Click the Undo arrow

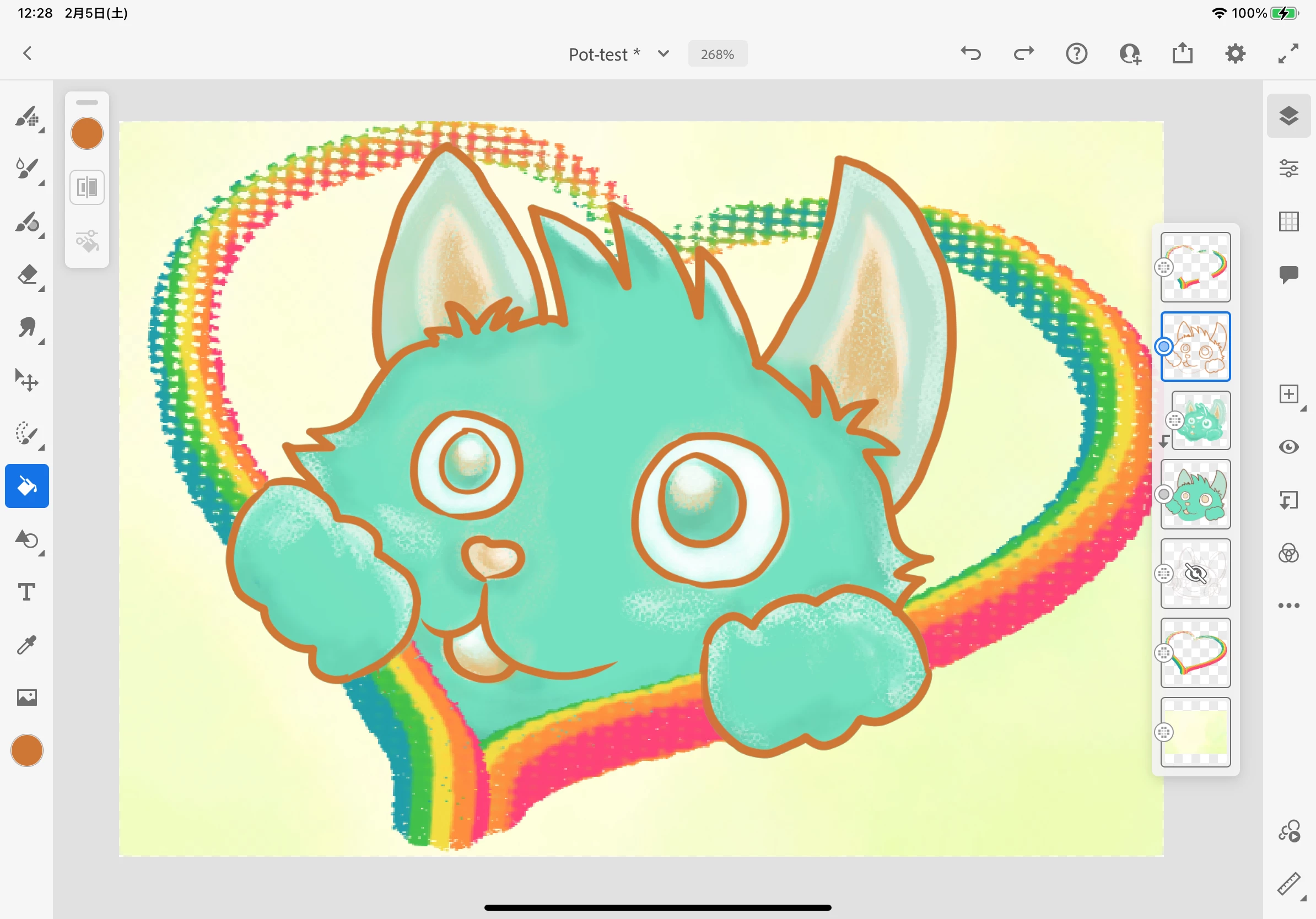pyautogui.click(x=970, y=54)
